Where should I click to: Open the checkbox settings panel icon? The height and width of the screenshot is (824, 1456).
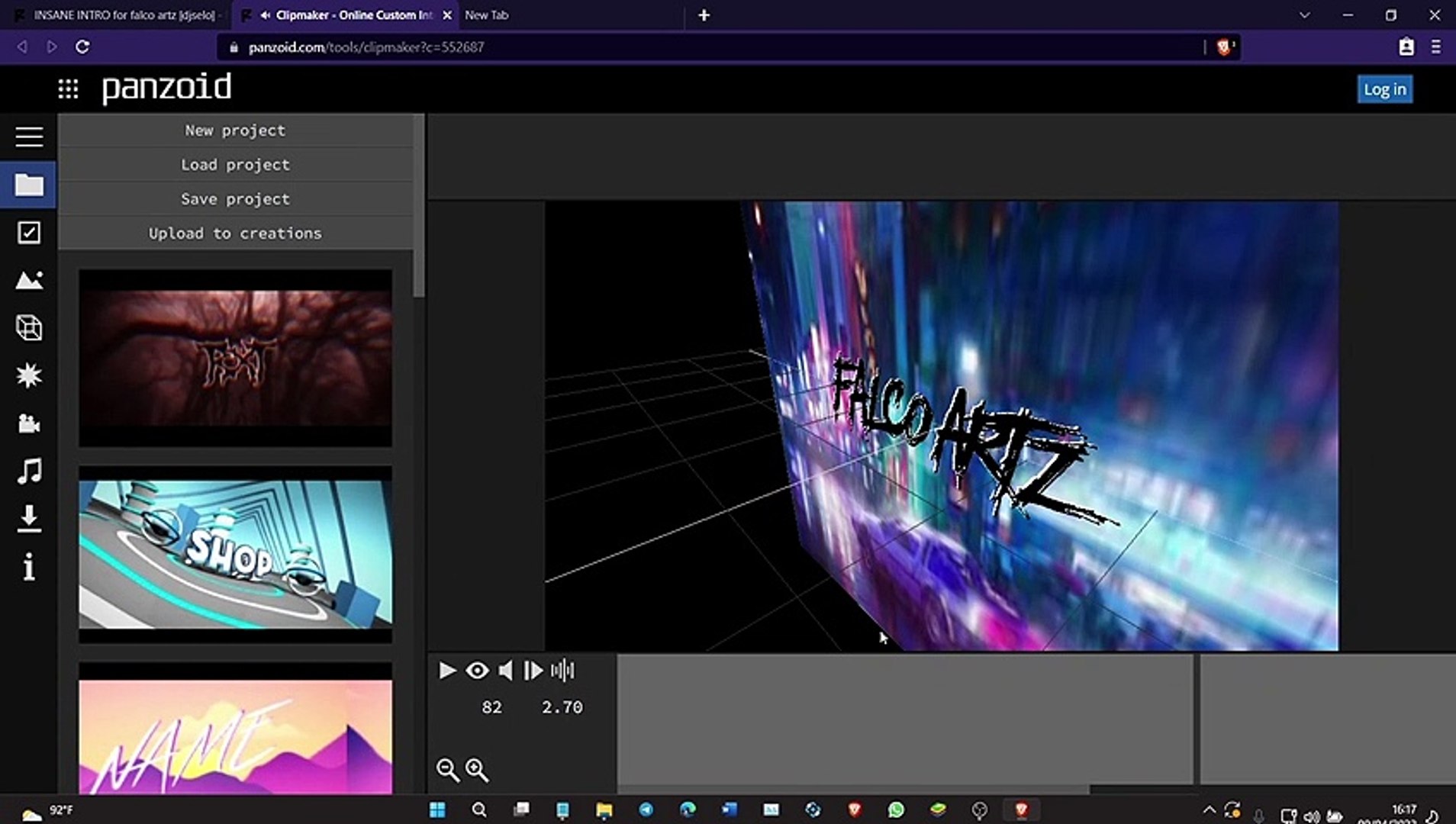[29, 233]
